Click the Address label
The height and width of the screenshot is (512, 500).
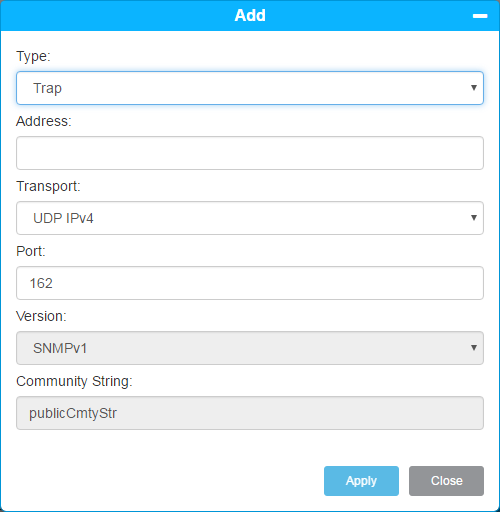point(44,121)
